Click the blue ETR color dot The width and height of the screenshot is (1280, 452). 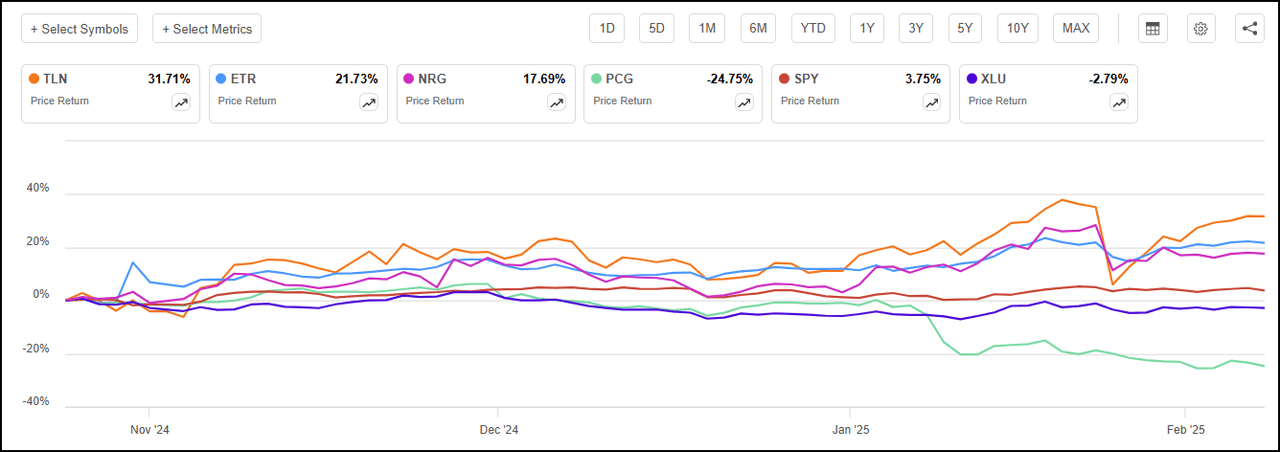(223, 78)
